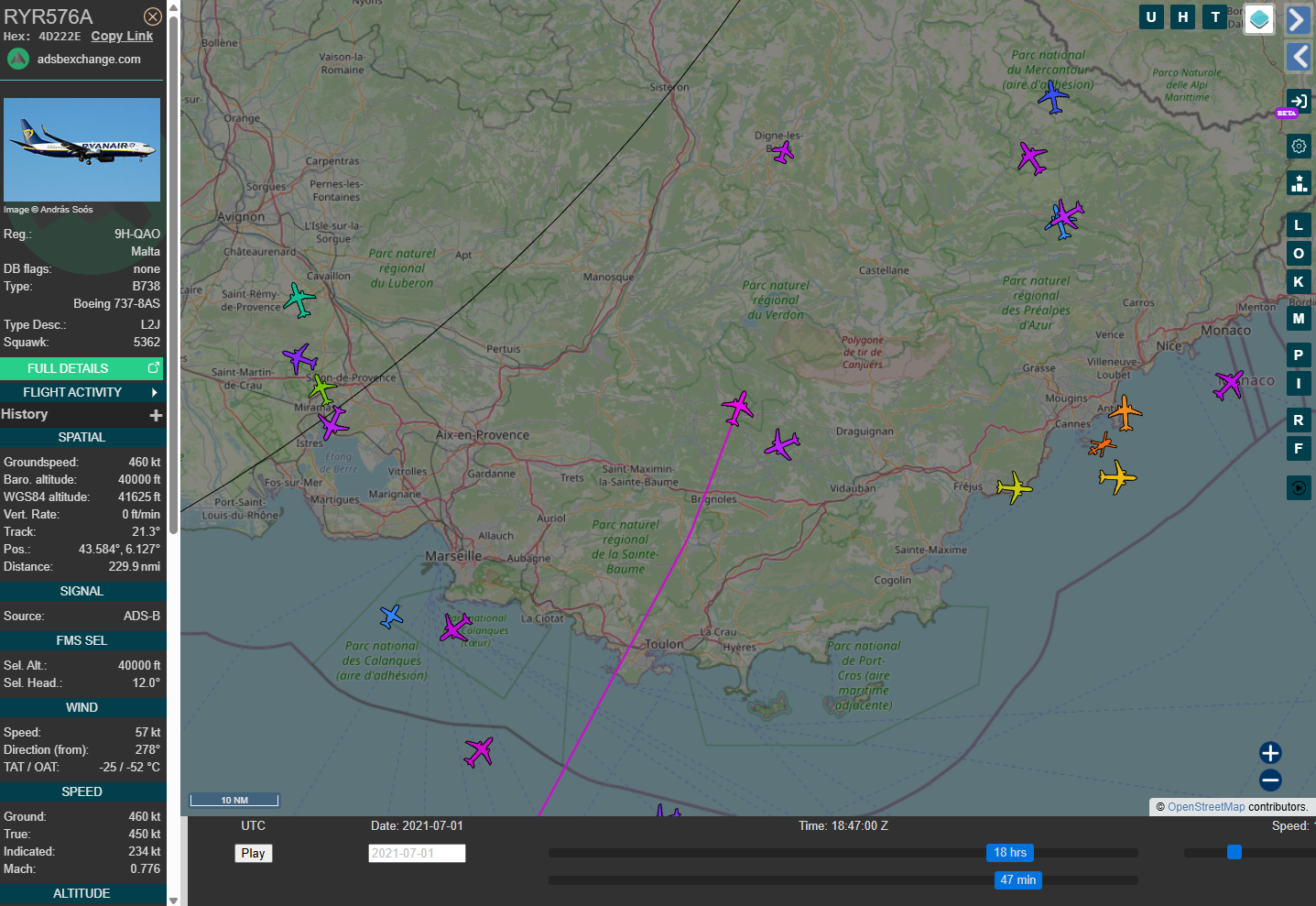Click the login arrow icon
Viewport: 1316px width, 906px height.
coord(1299,101)
